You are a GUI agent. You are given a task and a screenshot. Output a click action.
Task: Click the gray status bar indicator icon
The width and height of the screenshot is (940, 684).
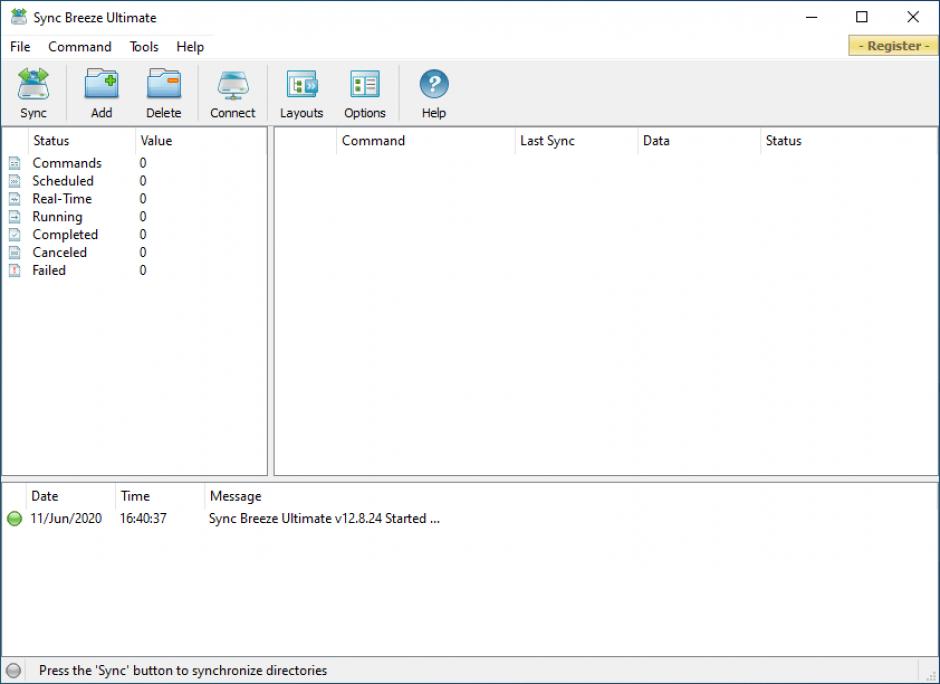tap(13, 671)
